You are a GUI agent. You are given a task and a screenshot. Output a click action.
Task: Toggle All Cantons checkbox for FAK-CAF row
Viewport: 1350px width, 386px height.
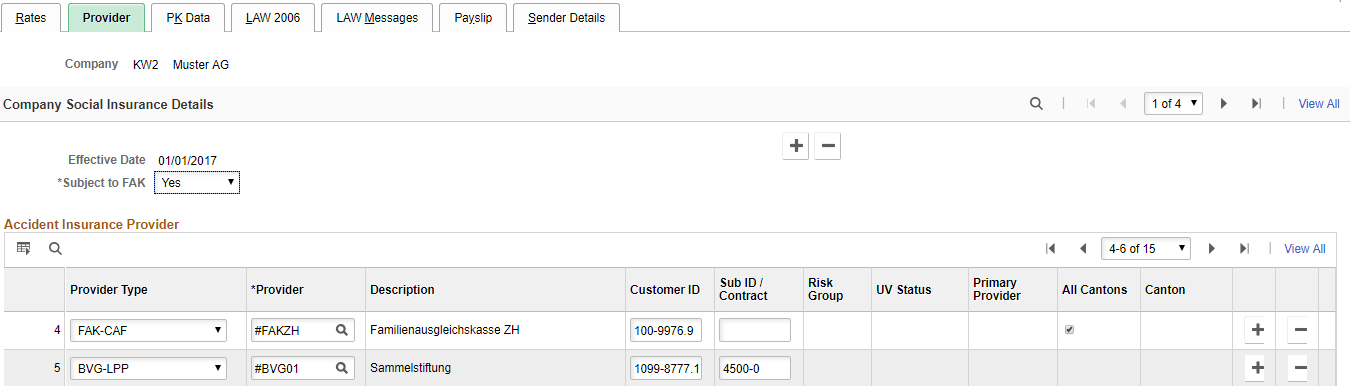coord(1069,330)
